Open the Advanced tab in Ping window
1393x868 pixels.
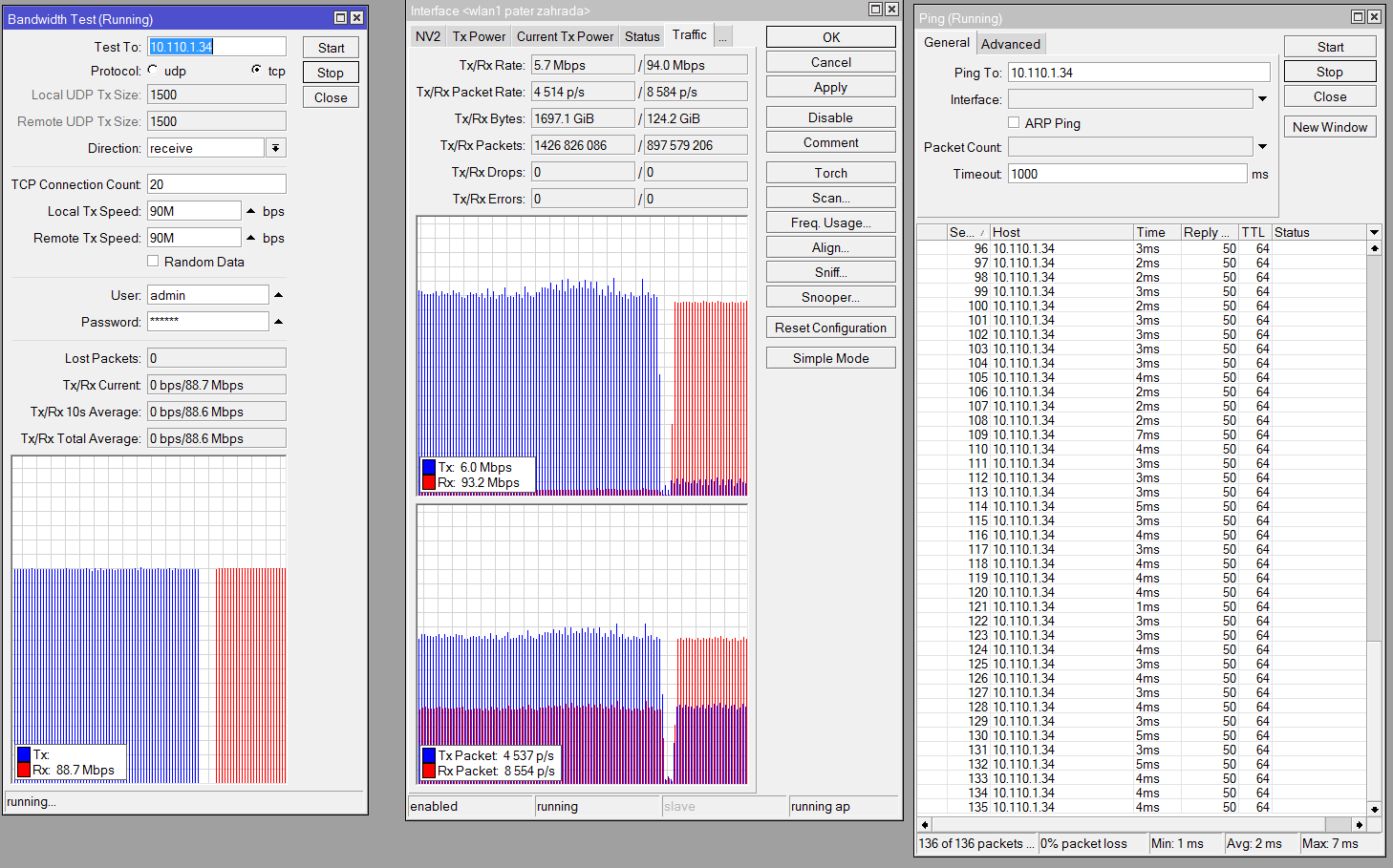tap(1010, 44)
